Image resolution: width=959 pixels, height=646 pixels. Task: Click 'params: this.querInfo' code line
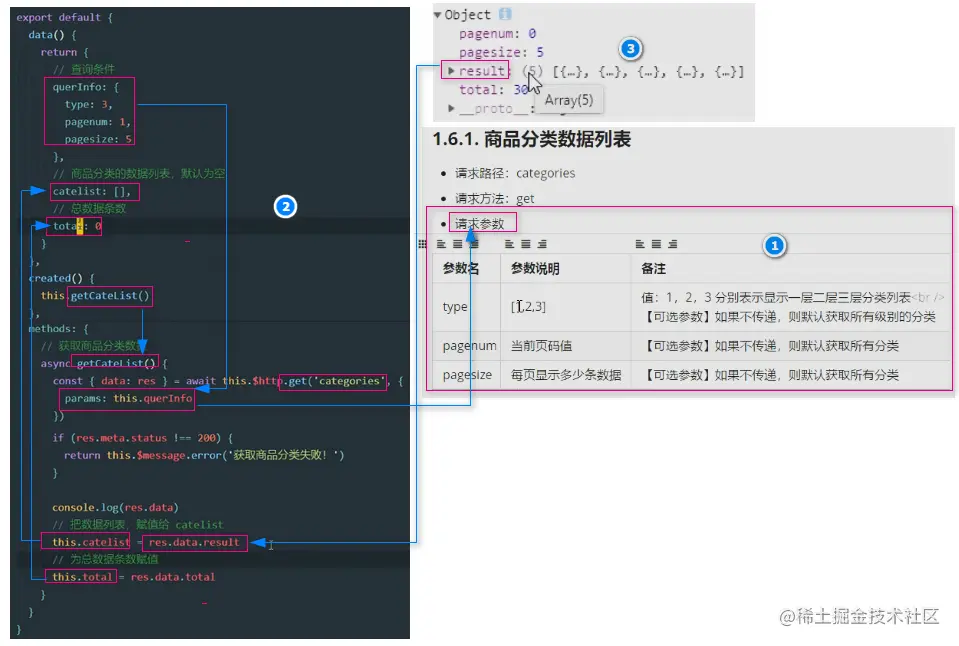click(x=128, y=398)
